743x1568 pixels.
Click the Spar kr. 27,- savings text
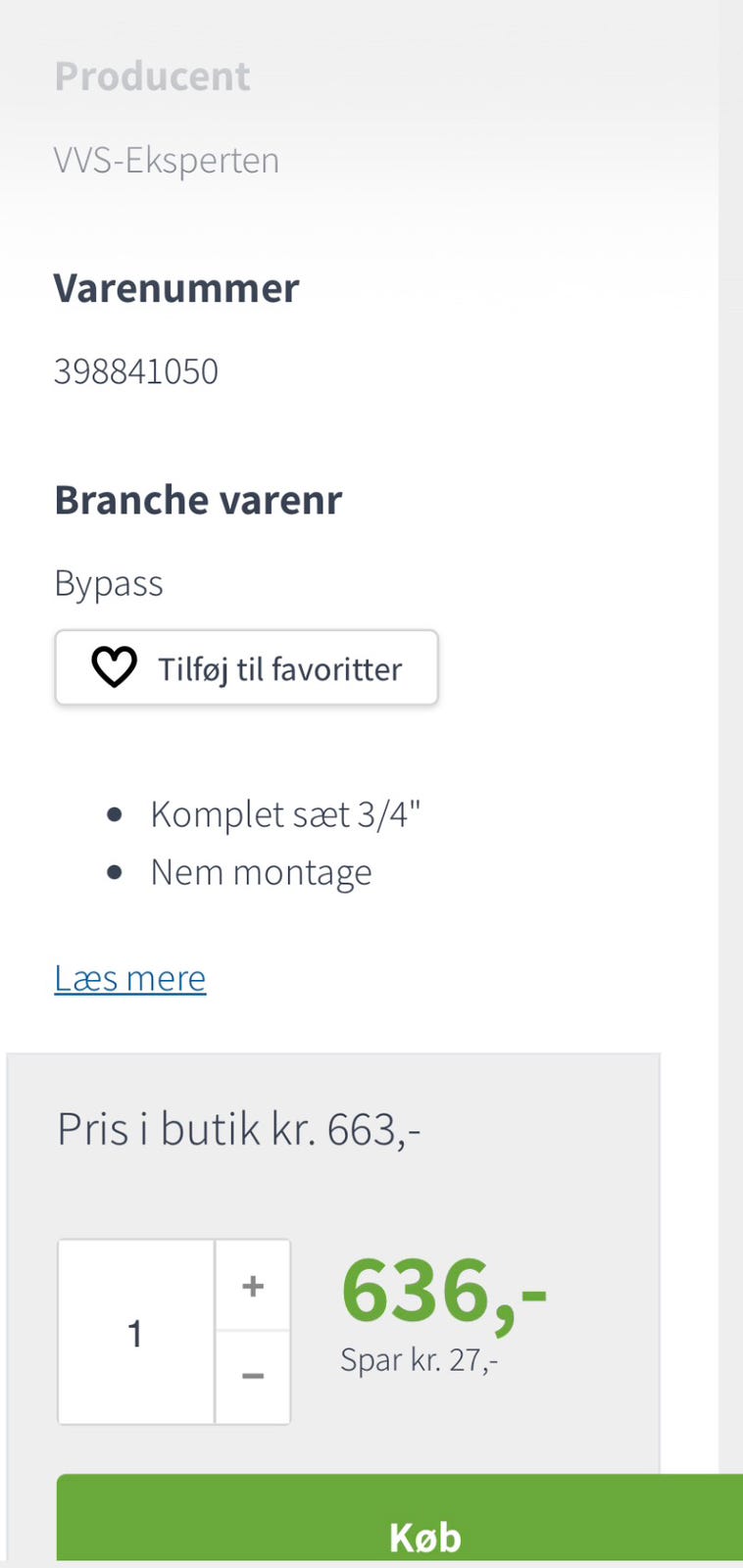(419, 1360)
